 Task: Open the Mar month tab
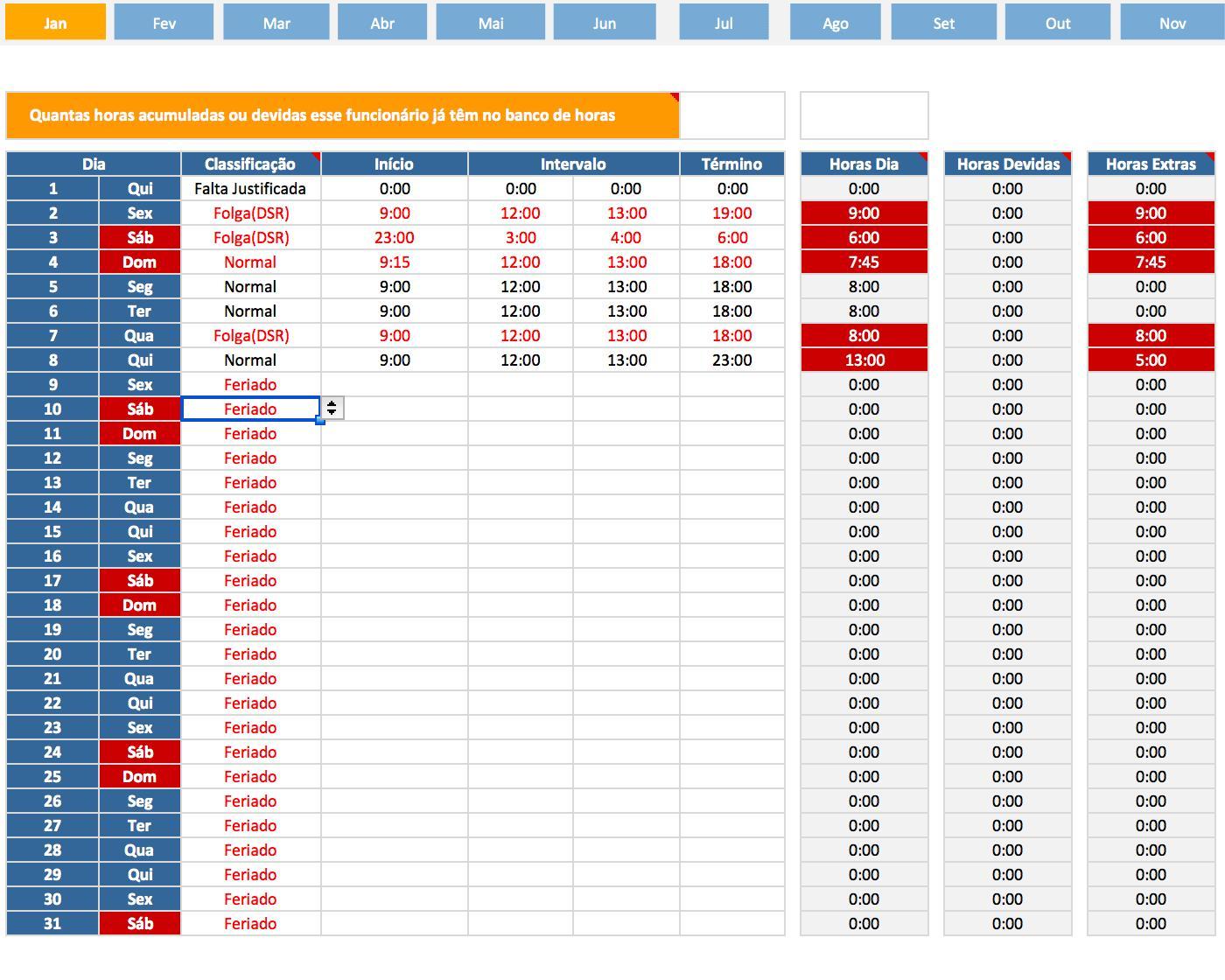(x=276, y=23)
